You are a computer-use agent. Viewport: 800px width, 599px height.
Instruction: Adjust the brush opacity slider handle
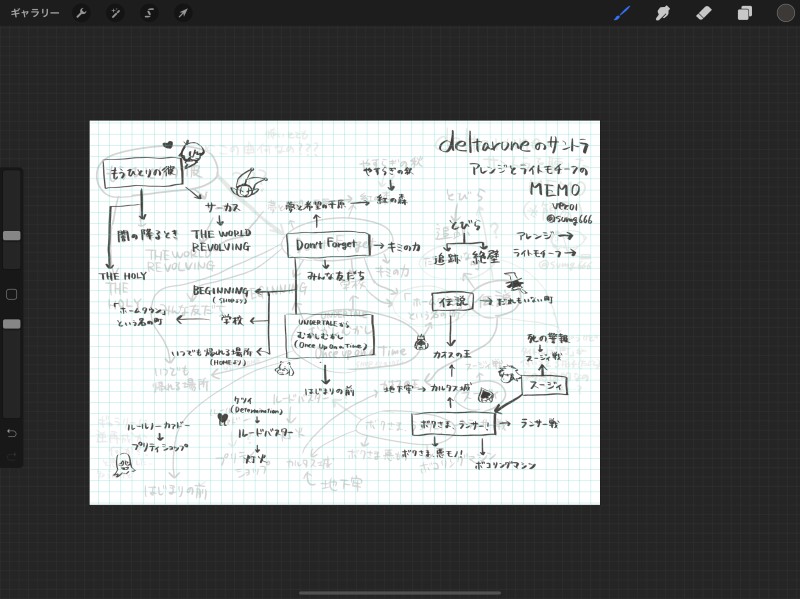[x=12, y=324]
